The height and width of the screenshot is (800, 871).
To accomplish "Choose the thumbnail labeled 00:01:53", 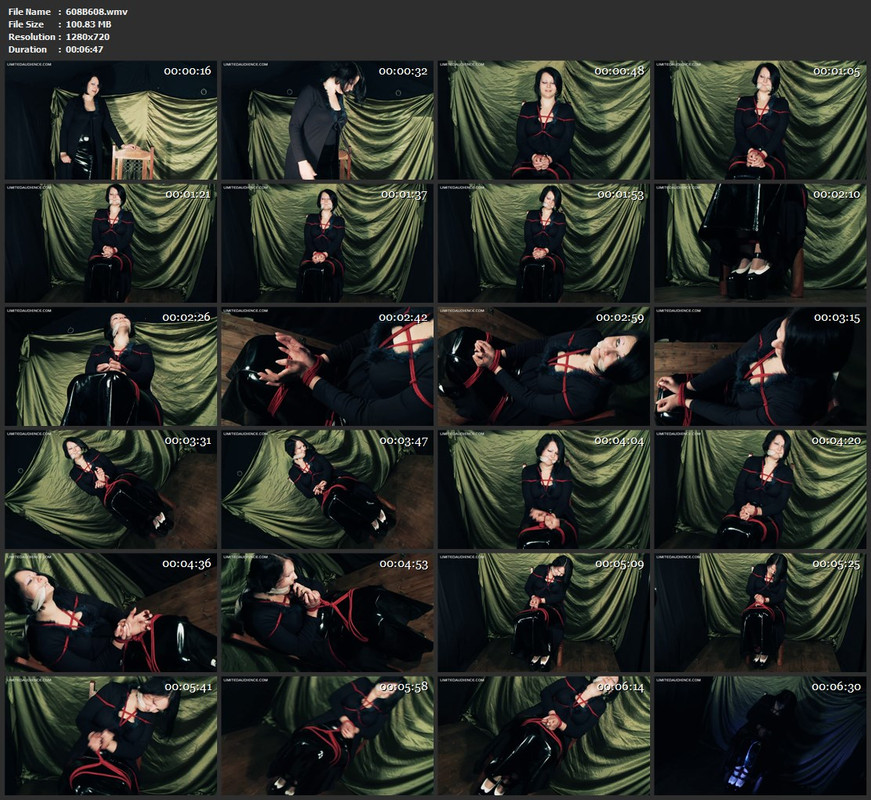I will (544, 243).
